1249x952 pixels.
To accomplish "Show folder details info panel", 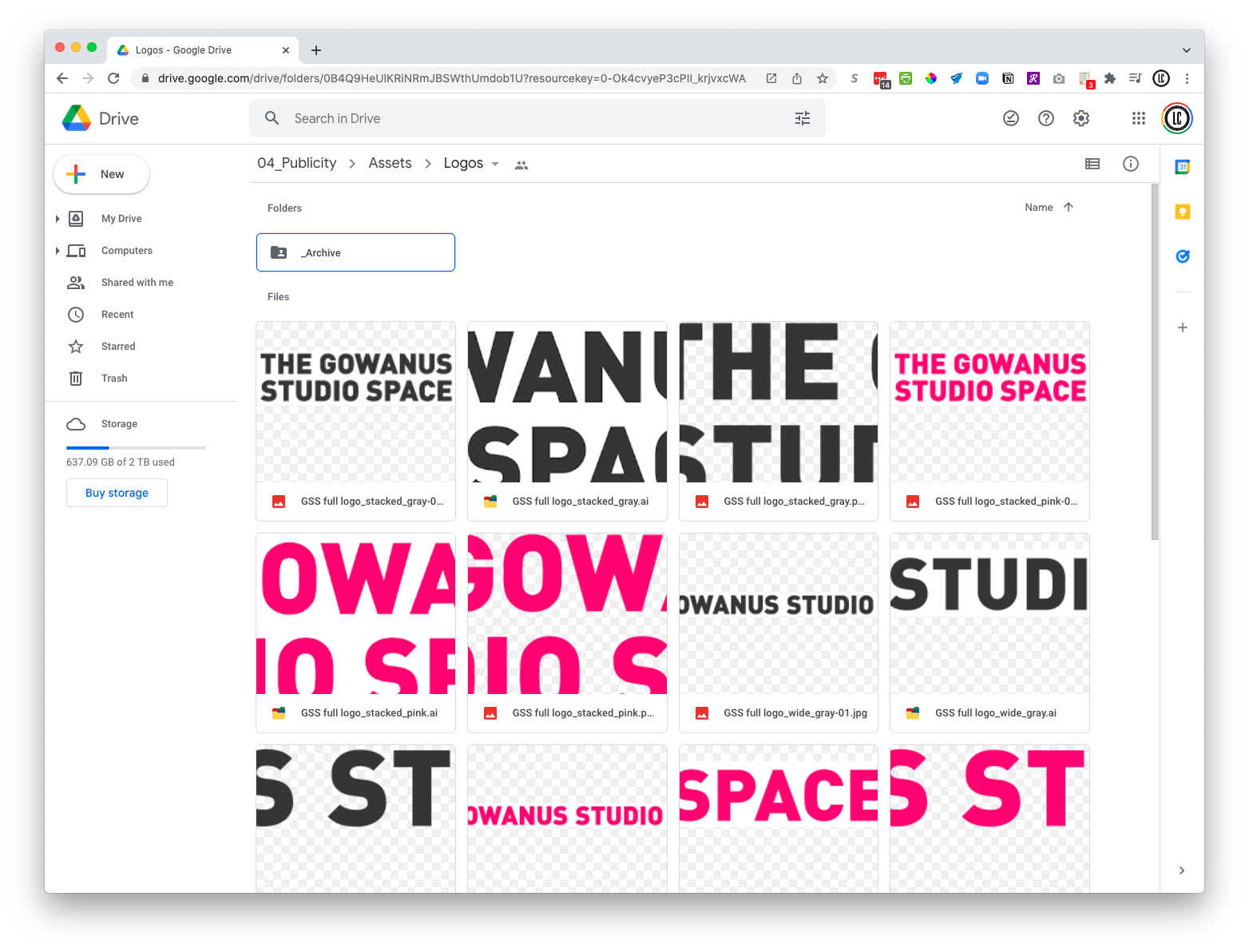I will point(1131,164).
